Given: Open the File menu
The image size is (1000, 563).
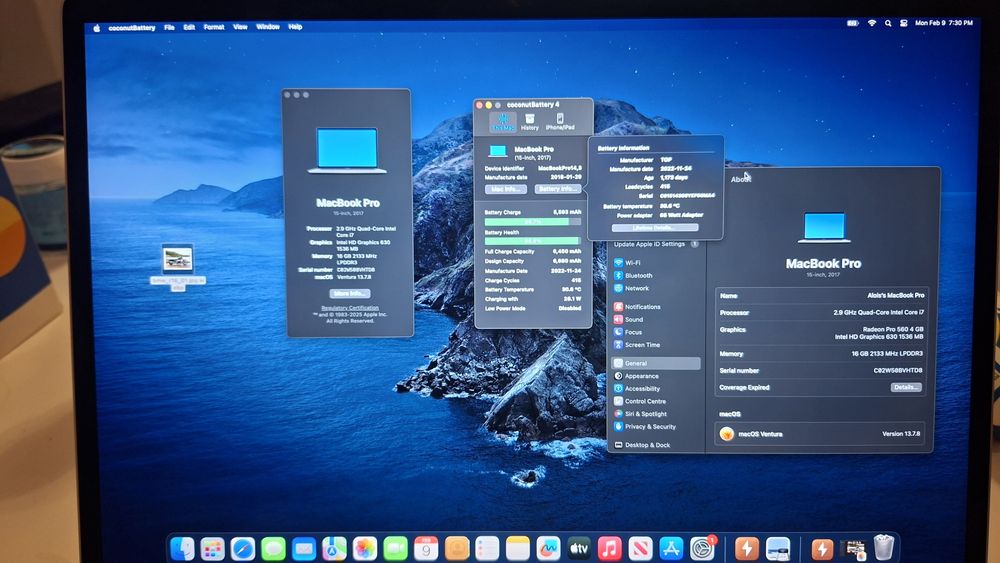Looking at the screenshot, I should 169,27.
